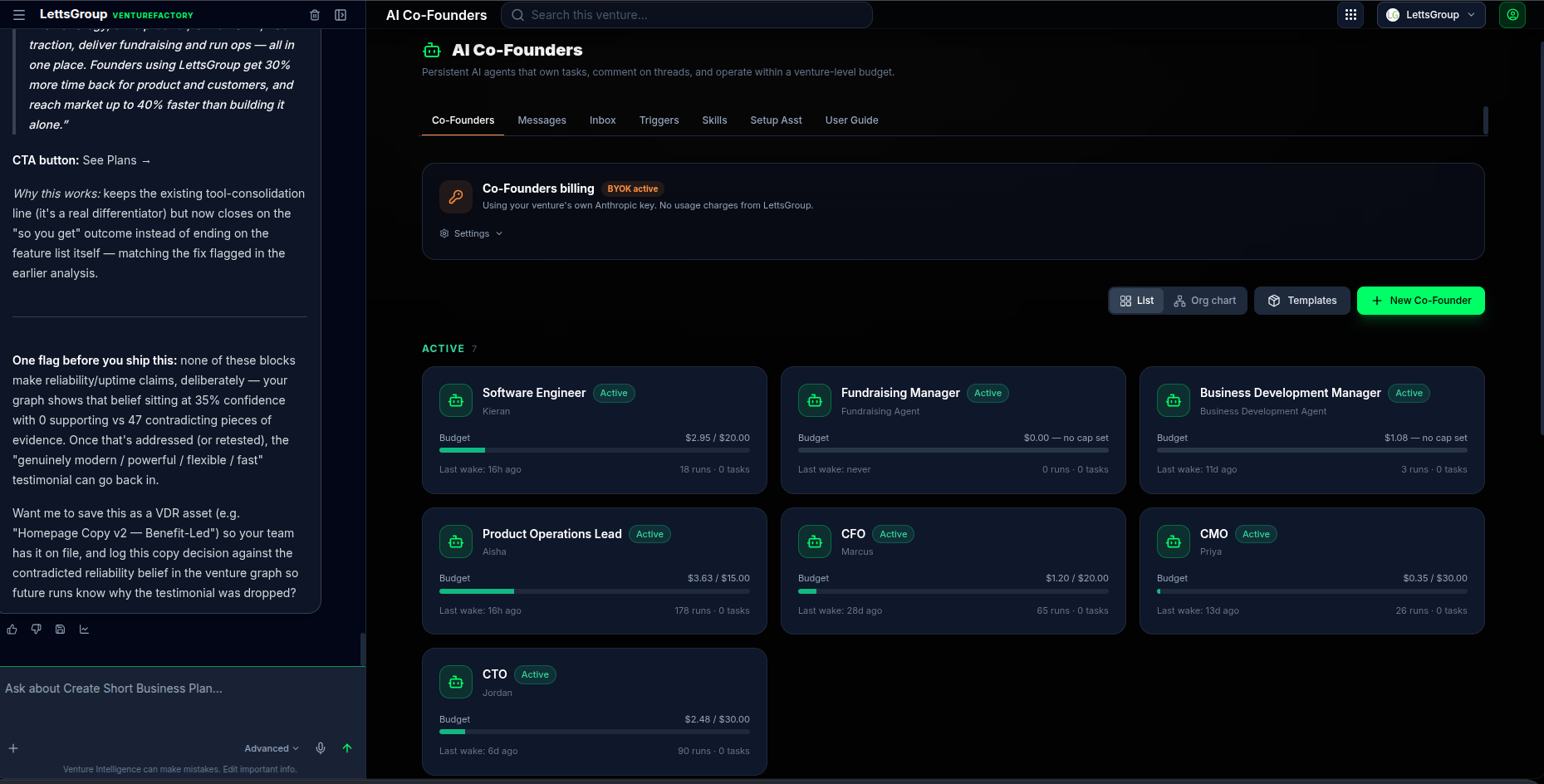
Task: Click the Software Engineer budget progress bar
Action: 595,450
